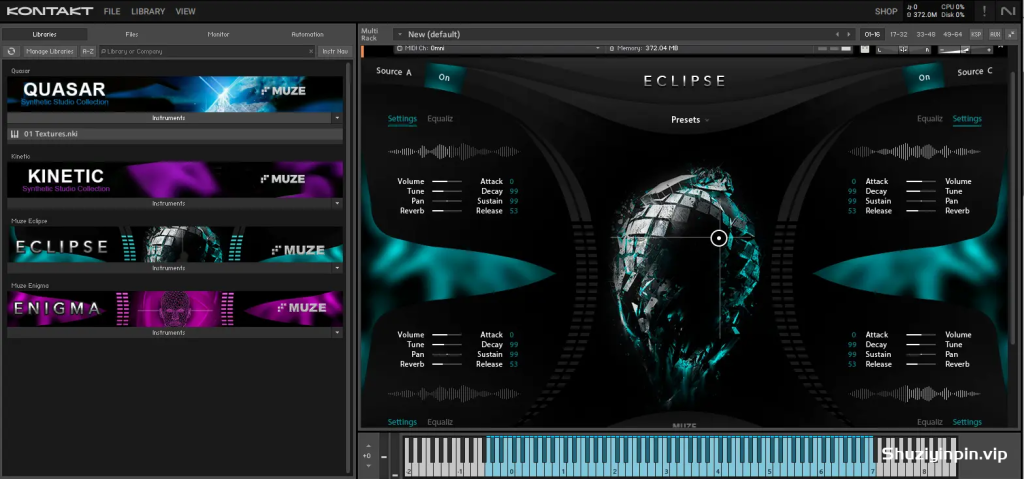
Task: Click the Source C upper waveform display
Action: (915, 152)
